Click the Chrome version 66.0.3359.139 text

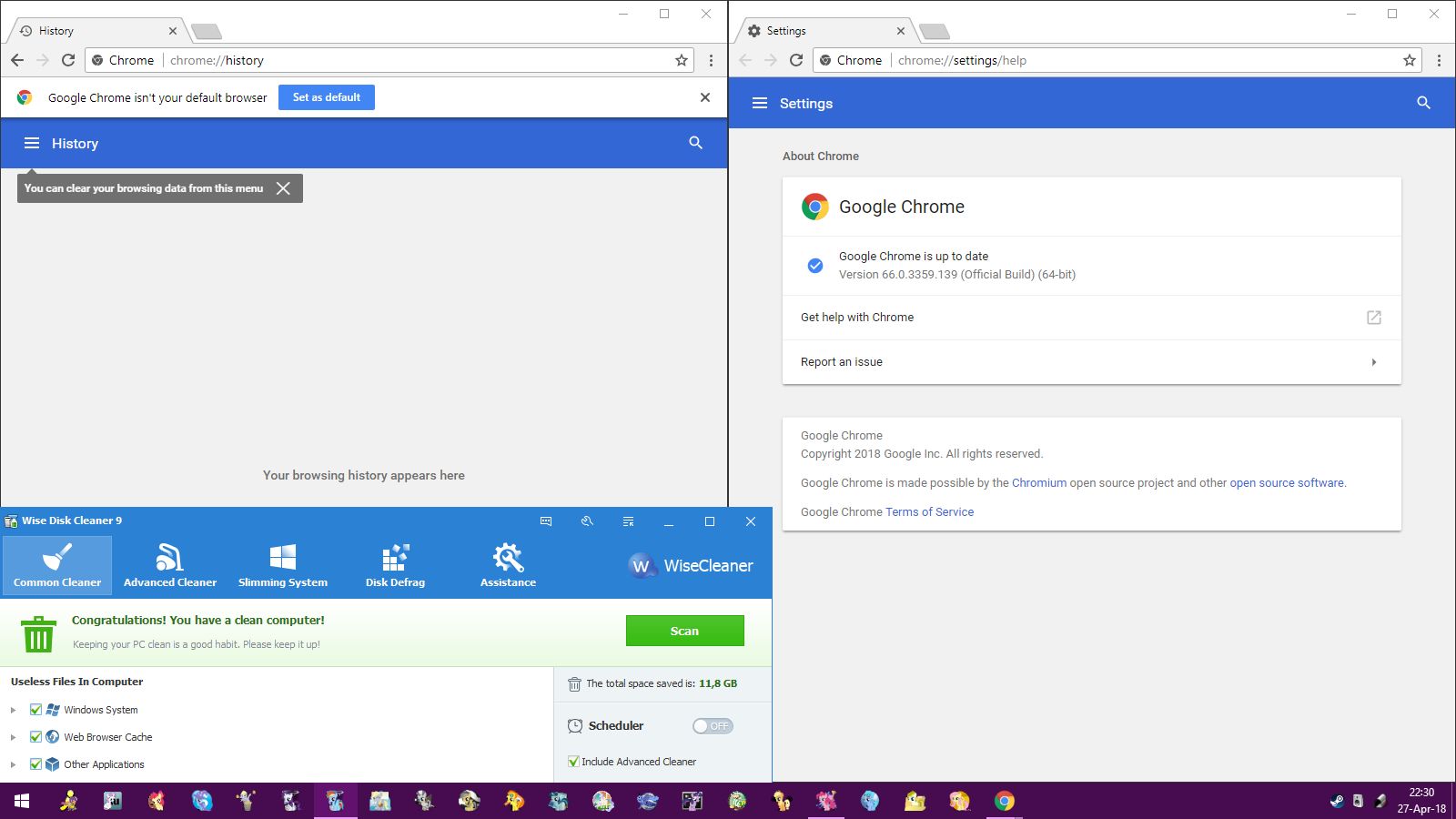point(957,275)
